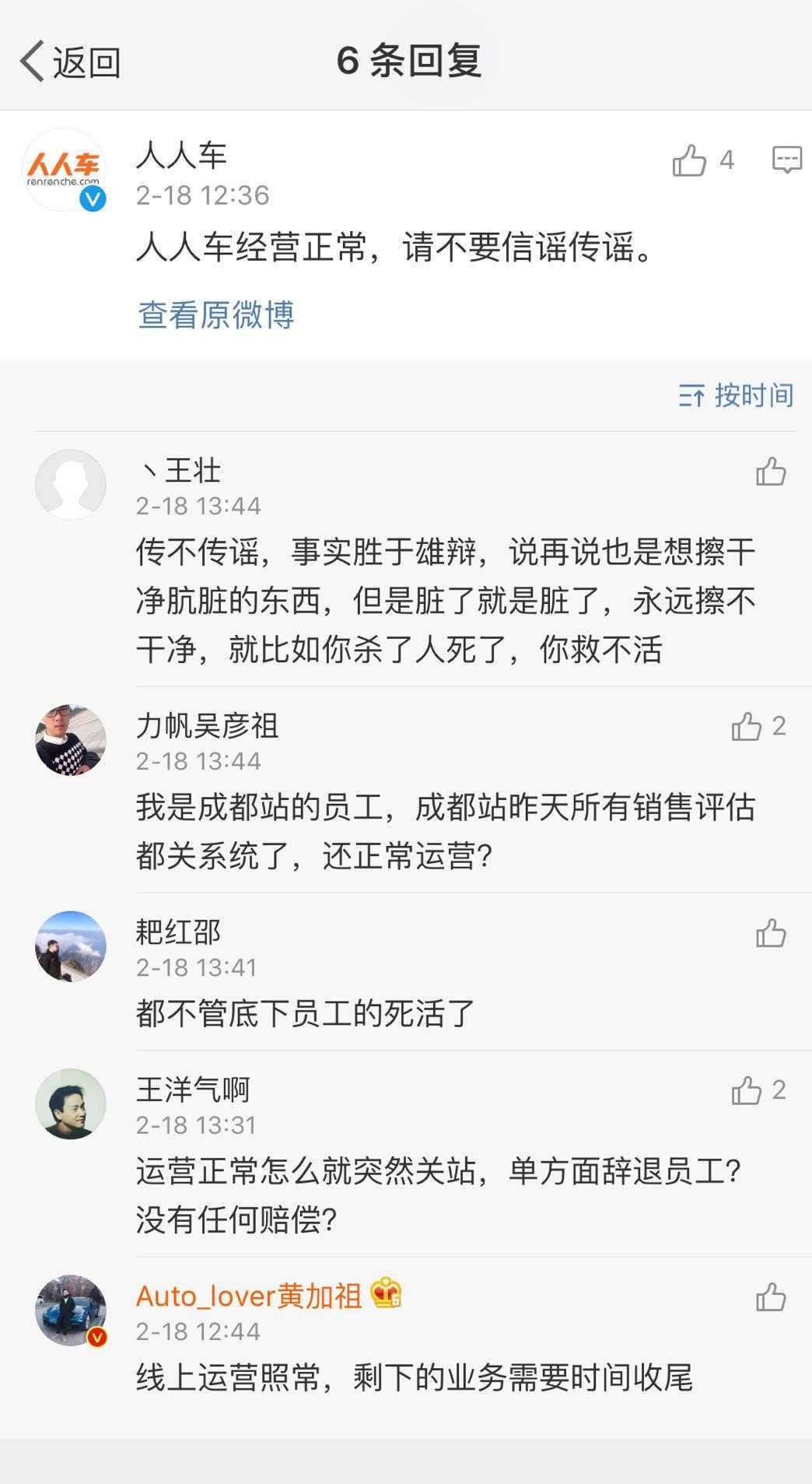Open 人人车 profile avatar

[65, 170]
